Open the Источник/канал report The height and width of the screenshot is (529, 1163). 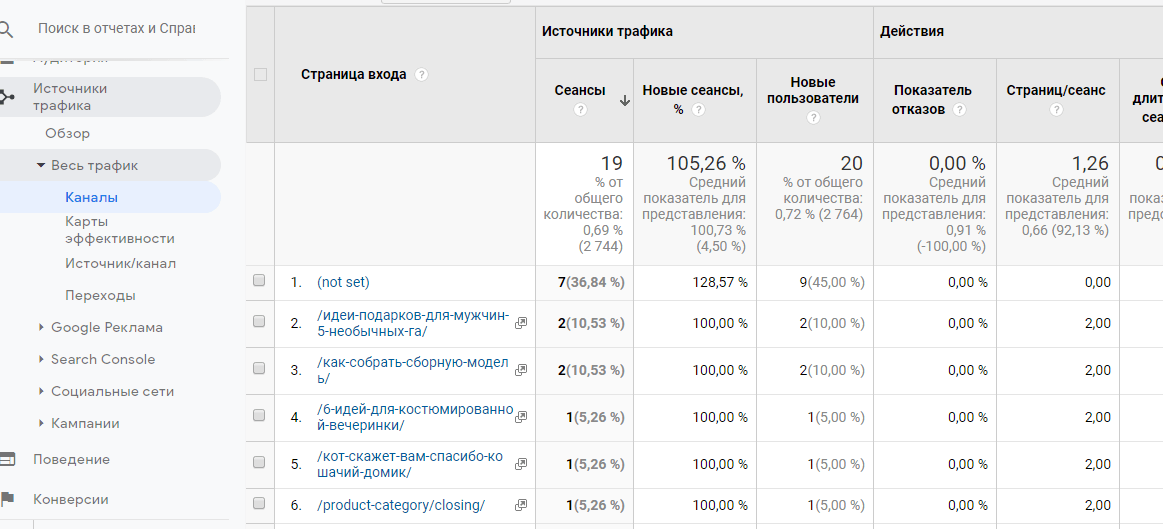(120, 264)
